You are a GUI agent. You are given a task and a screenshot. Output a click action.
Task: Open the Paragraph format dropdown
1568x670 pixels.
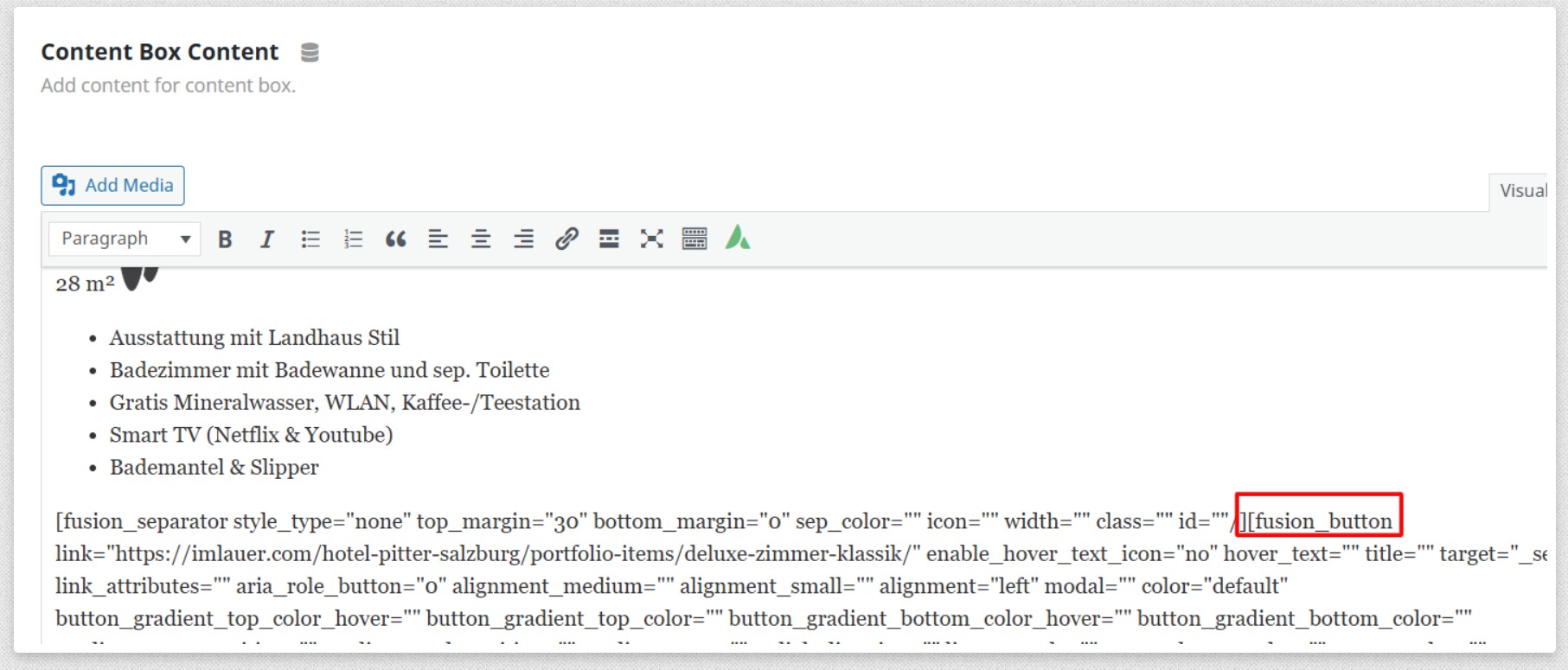tap(125, 239)
